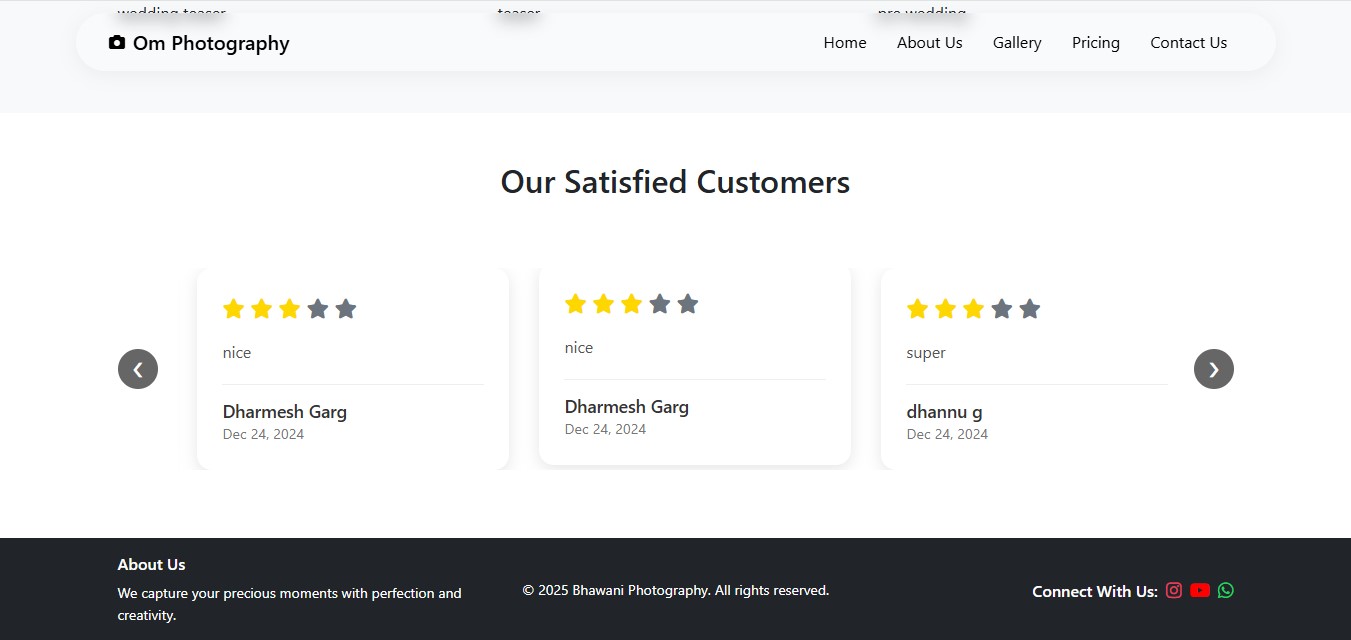This screenshot has width=1351, height=640.
Task: Click the footer About Us heading
Action: pyautogui.click(x=151, y=565)
